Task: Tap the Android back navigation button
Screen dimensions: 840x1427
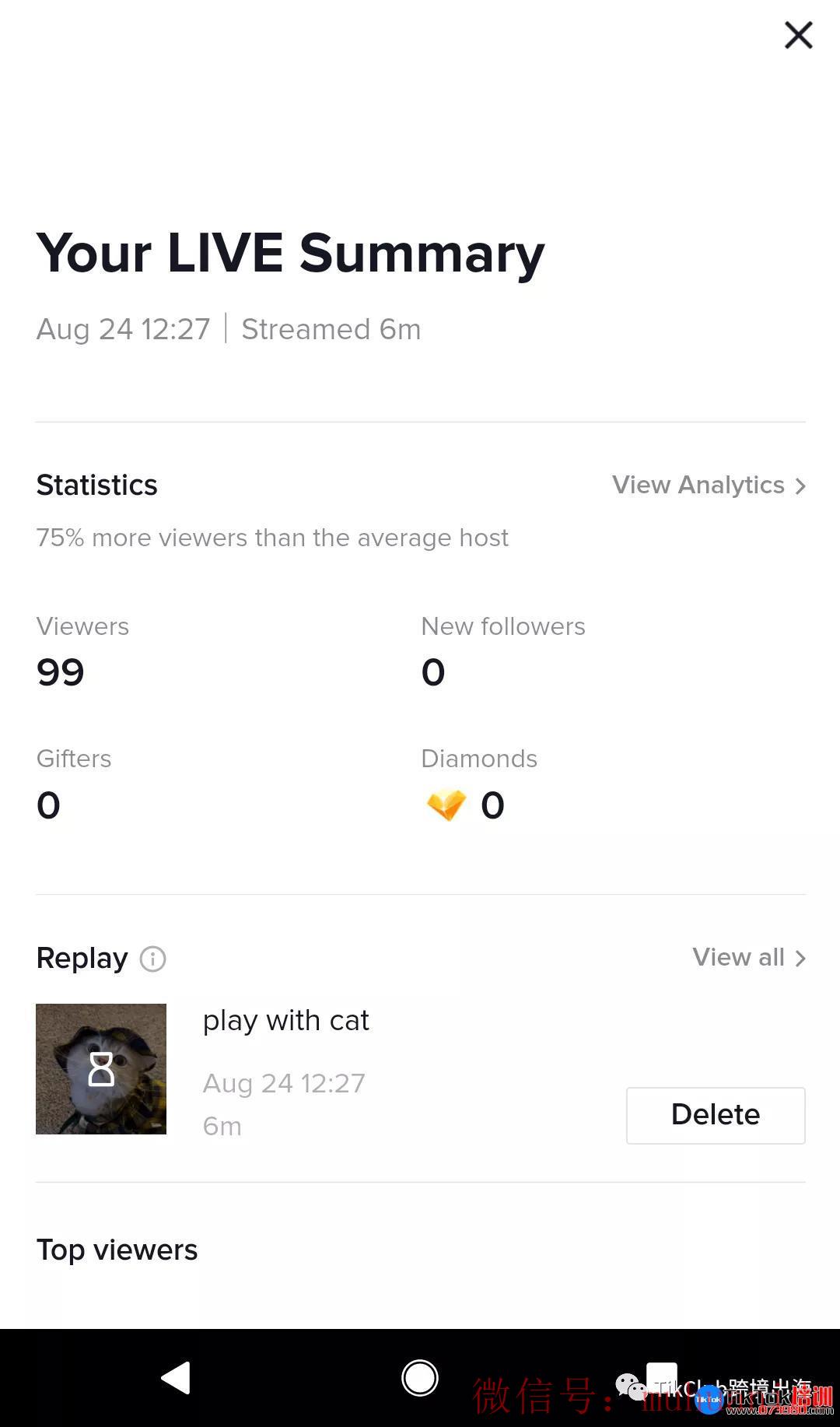Action: (177, 1378)
